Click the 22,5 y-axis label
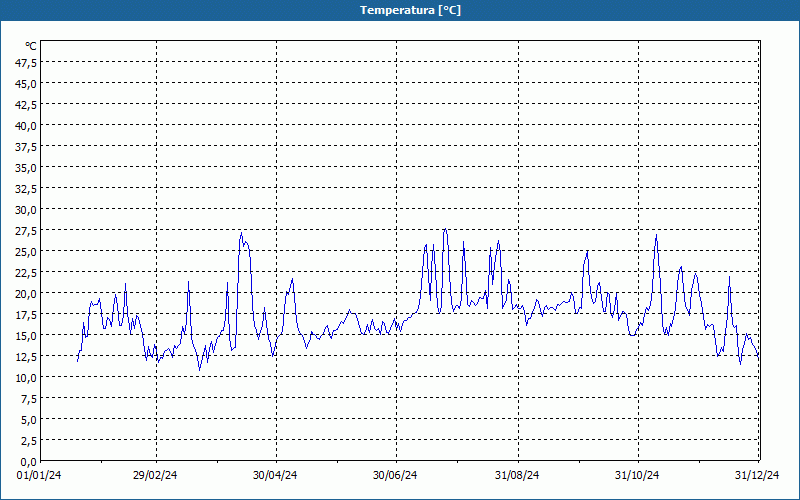Viewport: 800px width, 500px height. [27, 273]
